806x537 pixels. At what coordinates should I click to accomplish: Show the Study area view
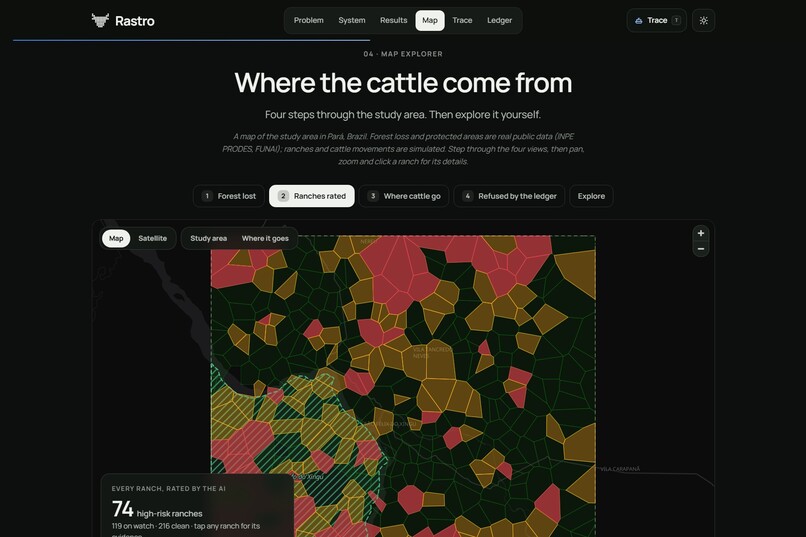[208, 238]
